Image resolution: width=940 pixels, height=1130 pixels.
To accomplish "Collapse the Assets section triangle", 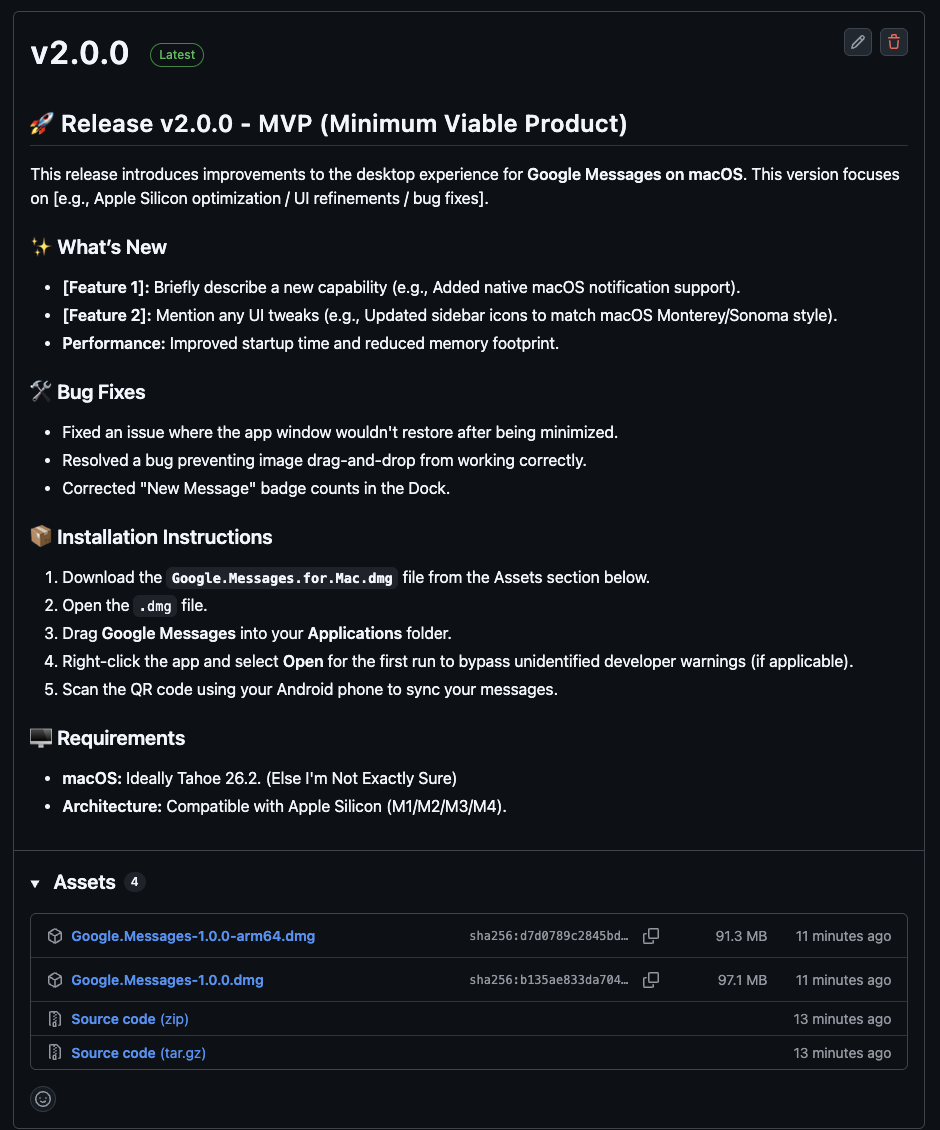I will pyautogui.click(x=36, y=883).
